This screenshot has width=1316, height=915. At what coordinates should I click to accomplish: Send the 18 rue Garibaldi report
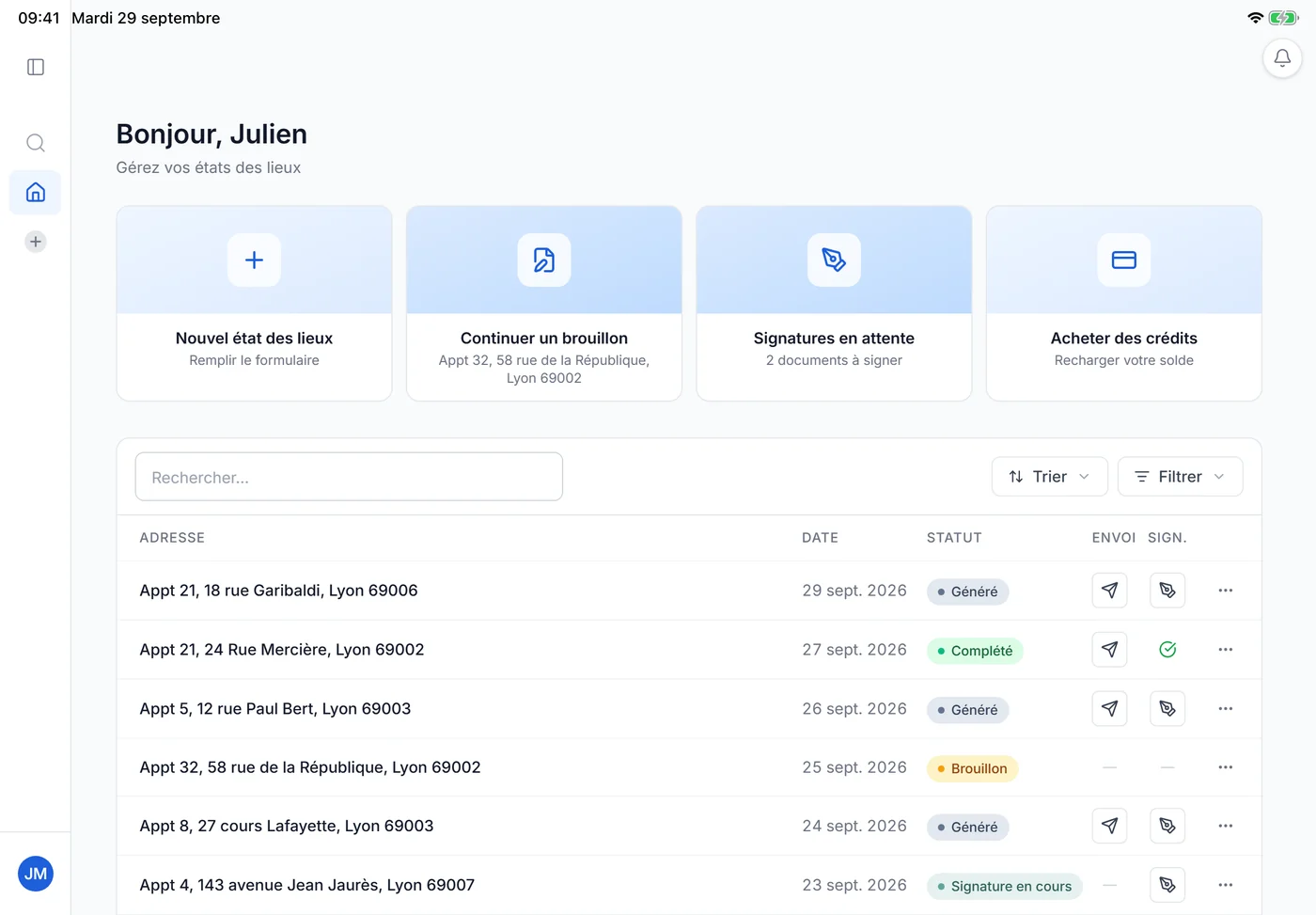(1110, 591)
